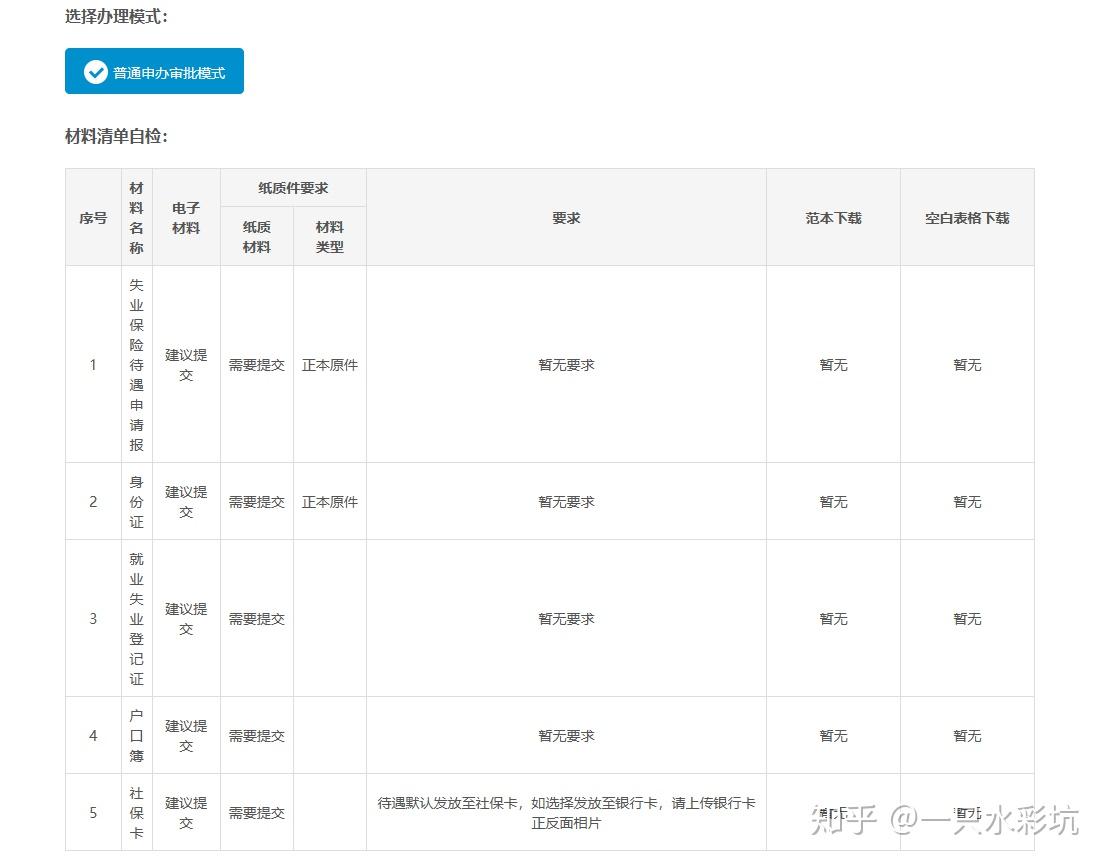Click 需要提交 in the 户口簿 row
This screenshot has height=867, width=1108.
257,736
